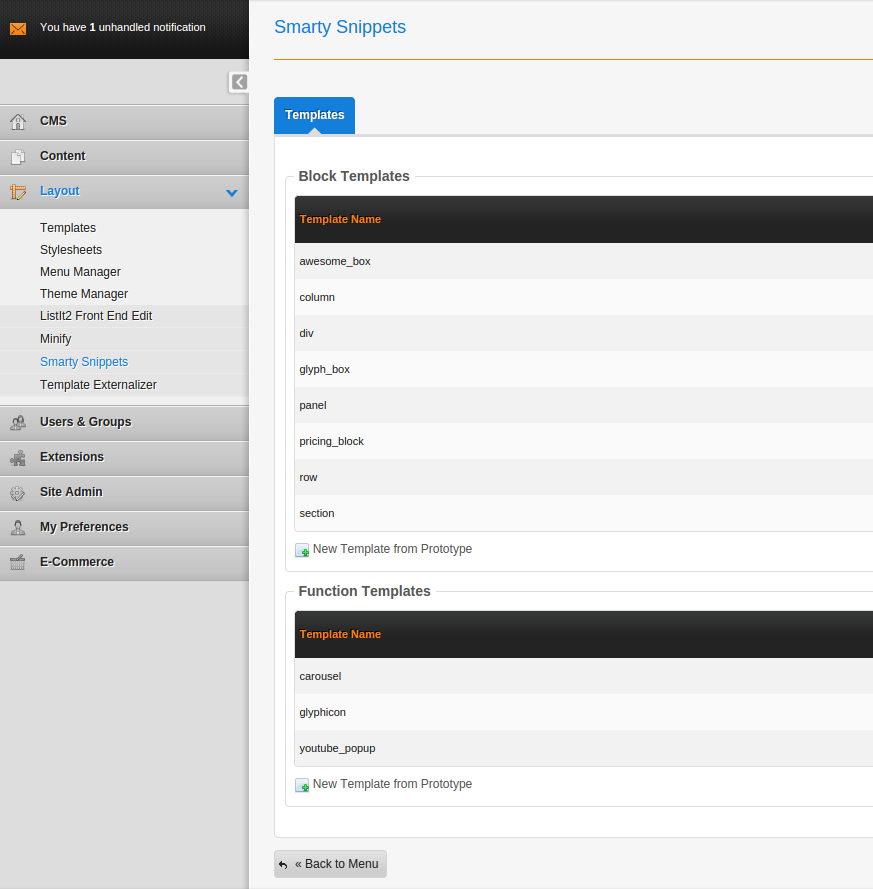This screenshot has width=873, height=889.
Task: Open Template Externalizer in the sidebar
Action: pos(98,384)
